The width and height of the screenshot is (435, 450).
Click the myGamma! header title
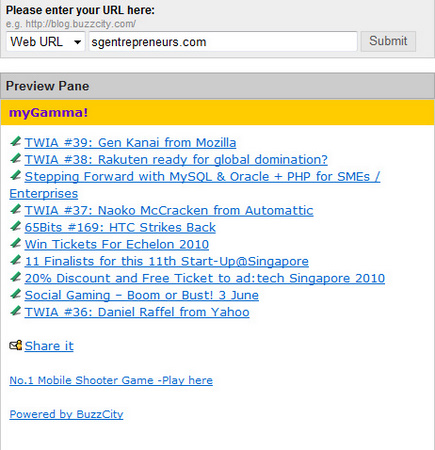(x=49, y=113)
